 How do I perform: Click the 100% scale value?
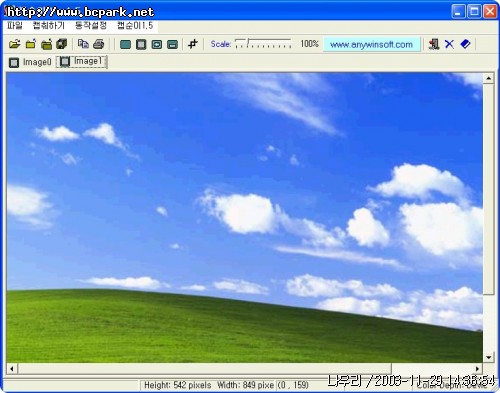[309, 44]
